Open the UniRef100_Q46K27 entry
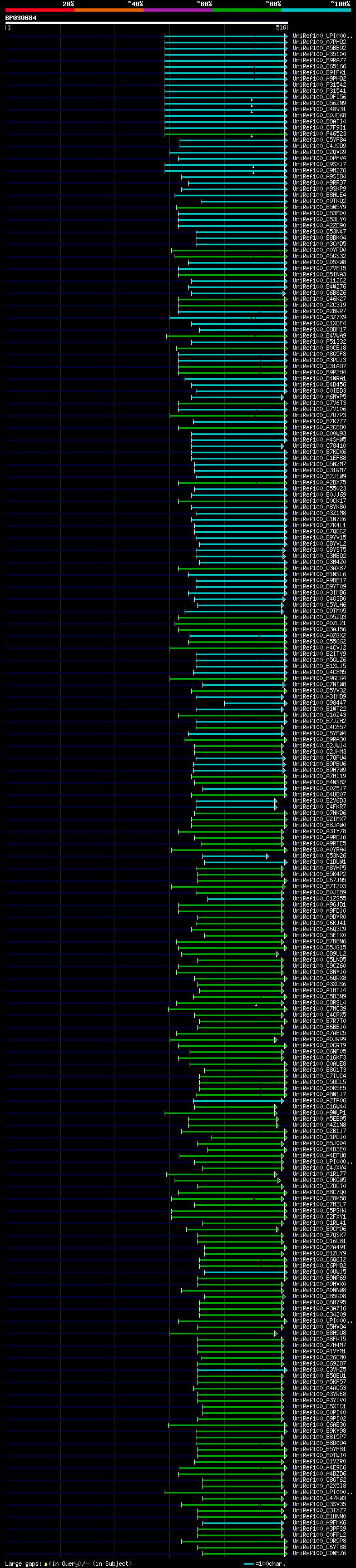 (319, 299)
